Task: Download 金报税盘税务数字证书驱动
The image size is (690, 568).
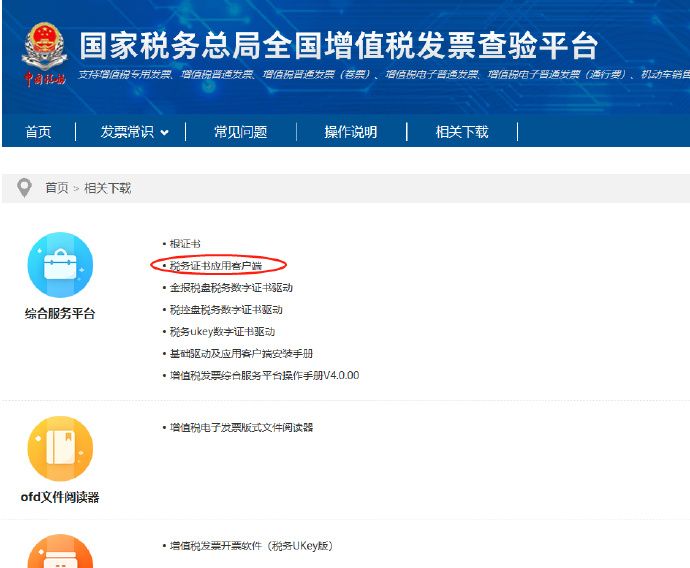Action: pyautogui.click(x=231, y=287)
